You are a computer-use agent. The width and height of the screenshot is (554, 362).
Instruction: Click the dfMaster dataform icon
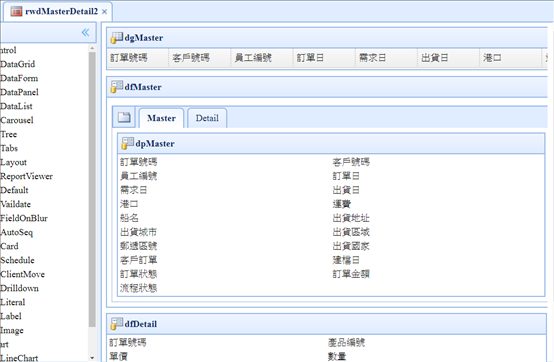point(116,87)
